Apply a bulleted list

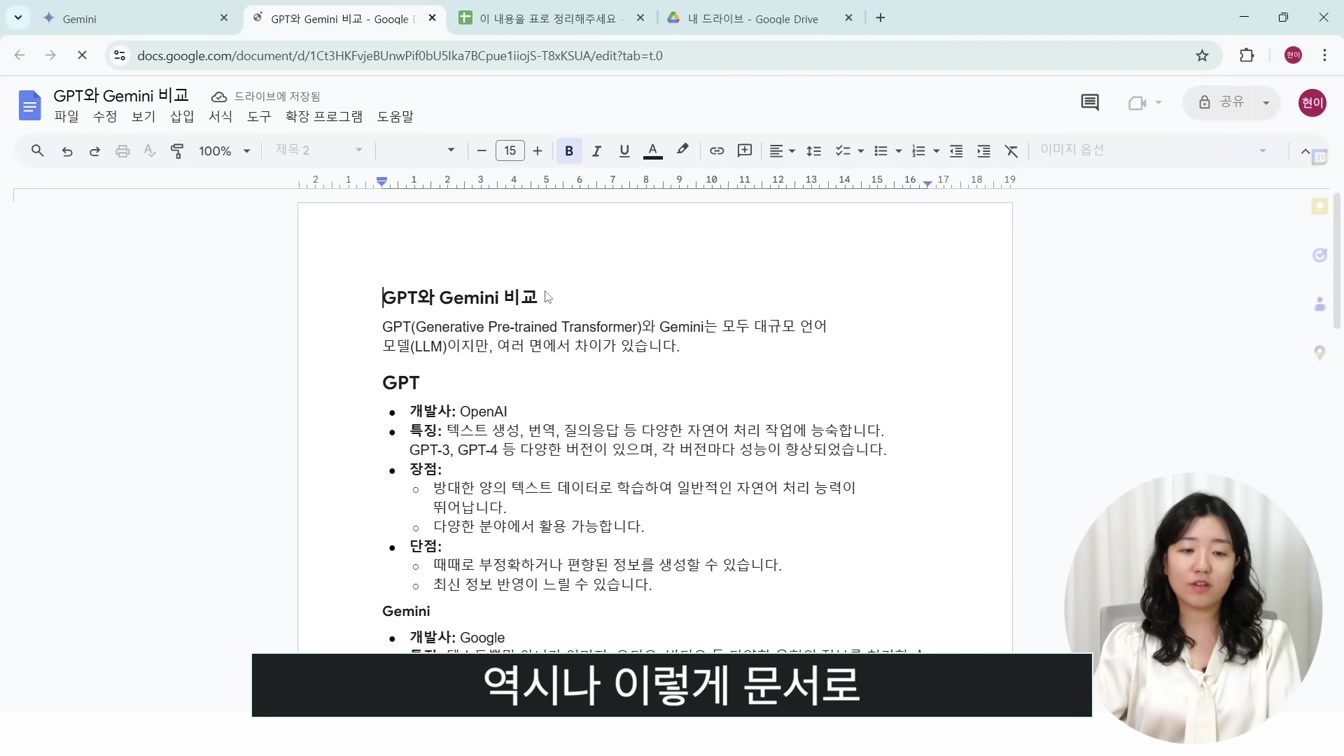click(881, 151)
